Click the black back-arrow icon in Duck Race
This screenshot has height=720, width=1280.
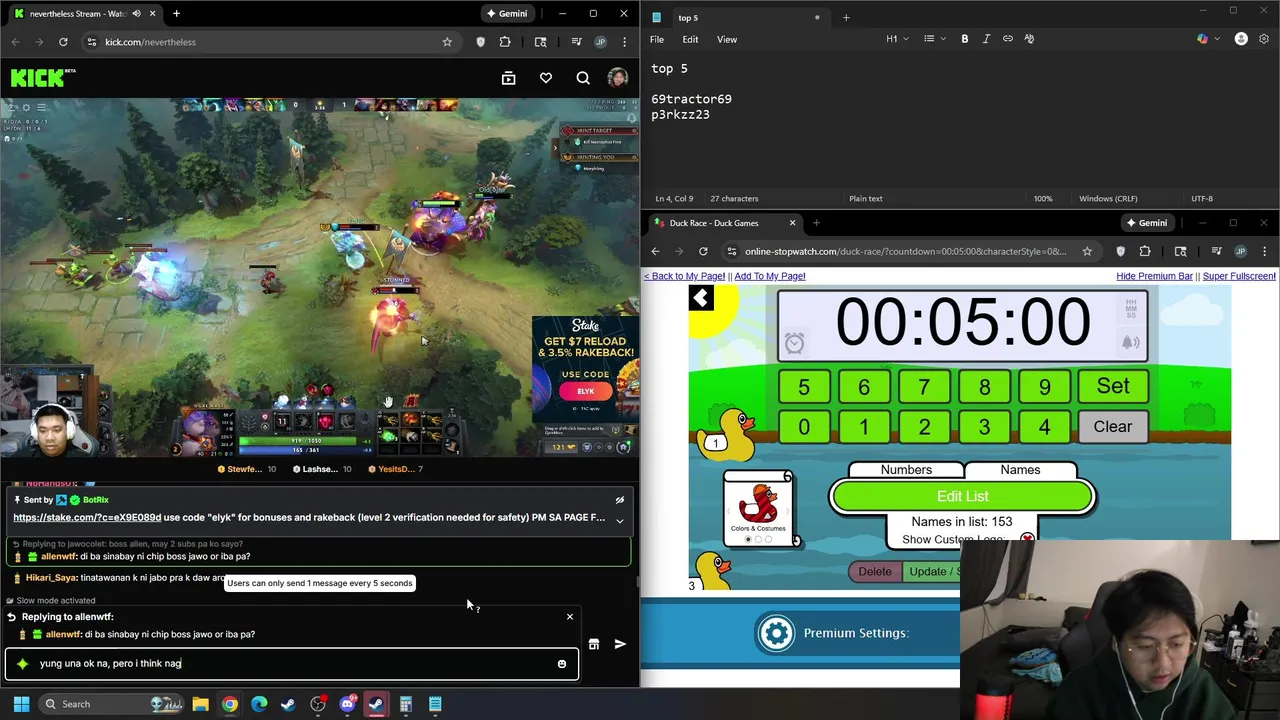[701, 298]
